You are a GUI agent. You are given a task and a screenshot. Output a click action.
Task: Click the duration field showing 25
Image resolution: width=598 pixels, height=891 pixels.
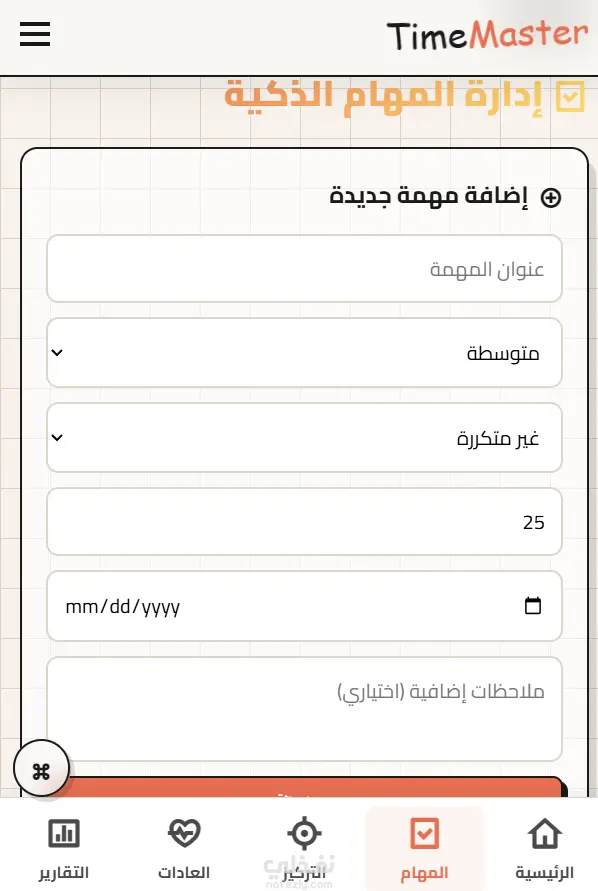(304, 522)
